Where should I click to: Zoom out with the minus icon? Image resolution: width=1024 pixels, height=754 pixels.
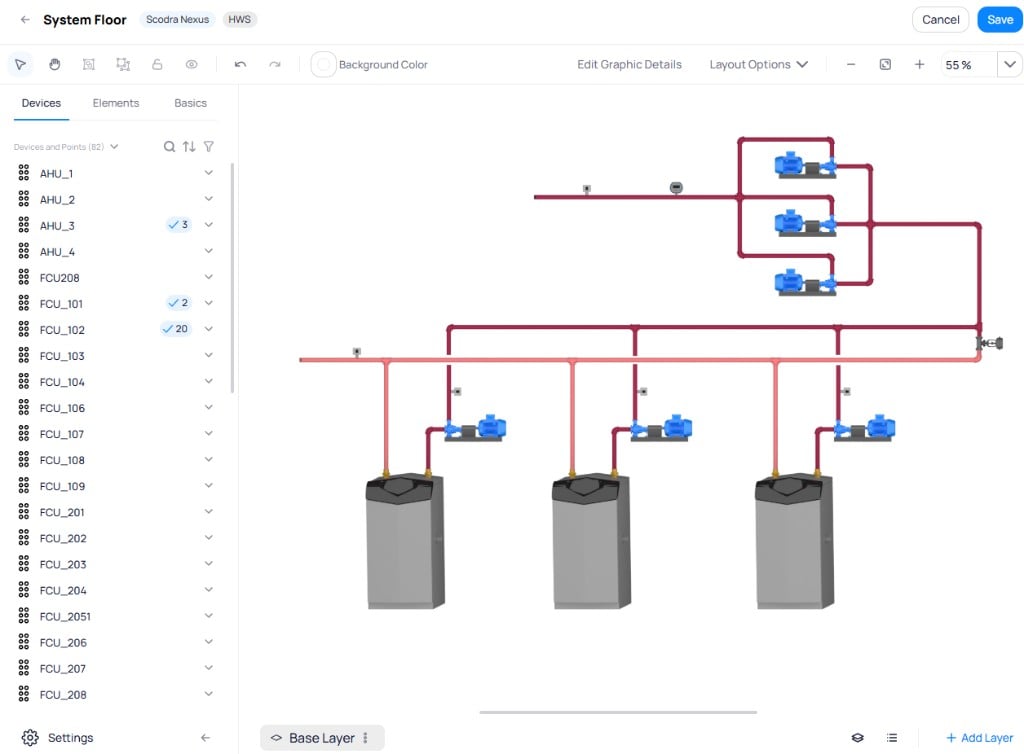point(851,65)
